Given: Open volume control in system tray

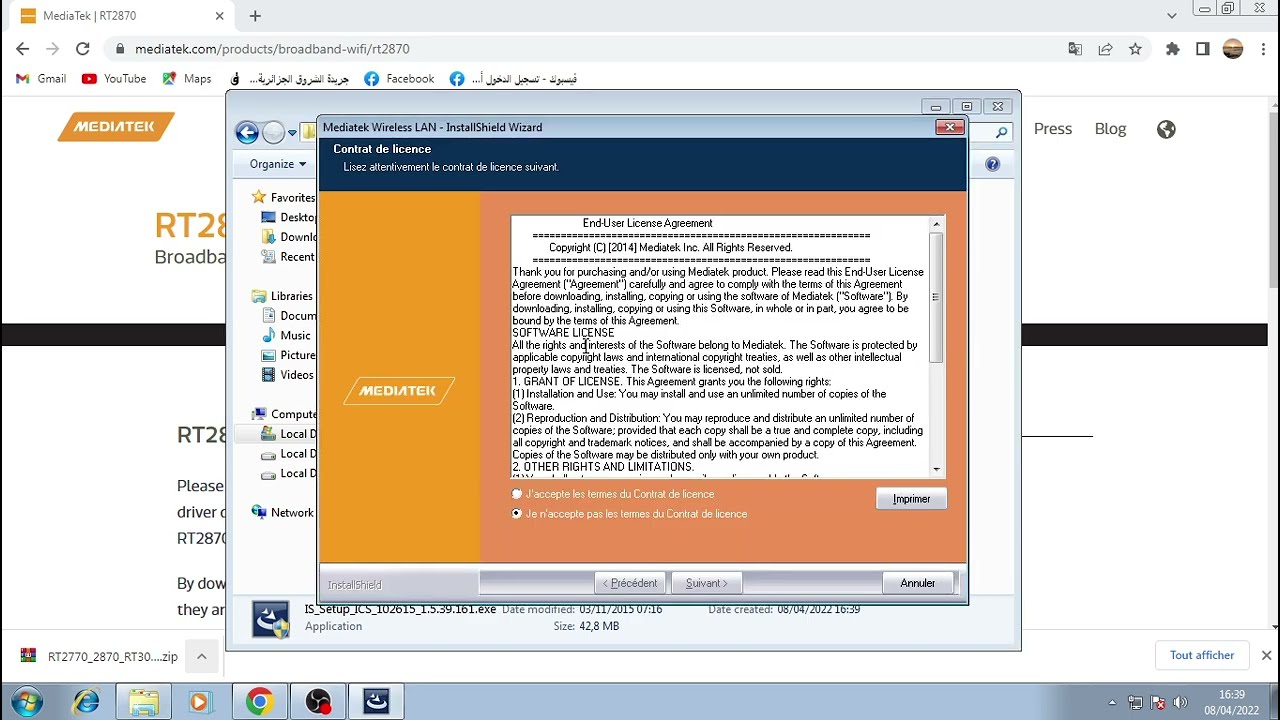Looking at the screenshot, I should coord(1180,702).
